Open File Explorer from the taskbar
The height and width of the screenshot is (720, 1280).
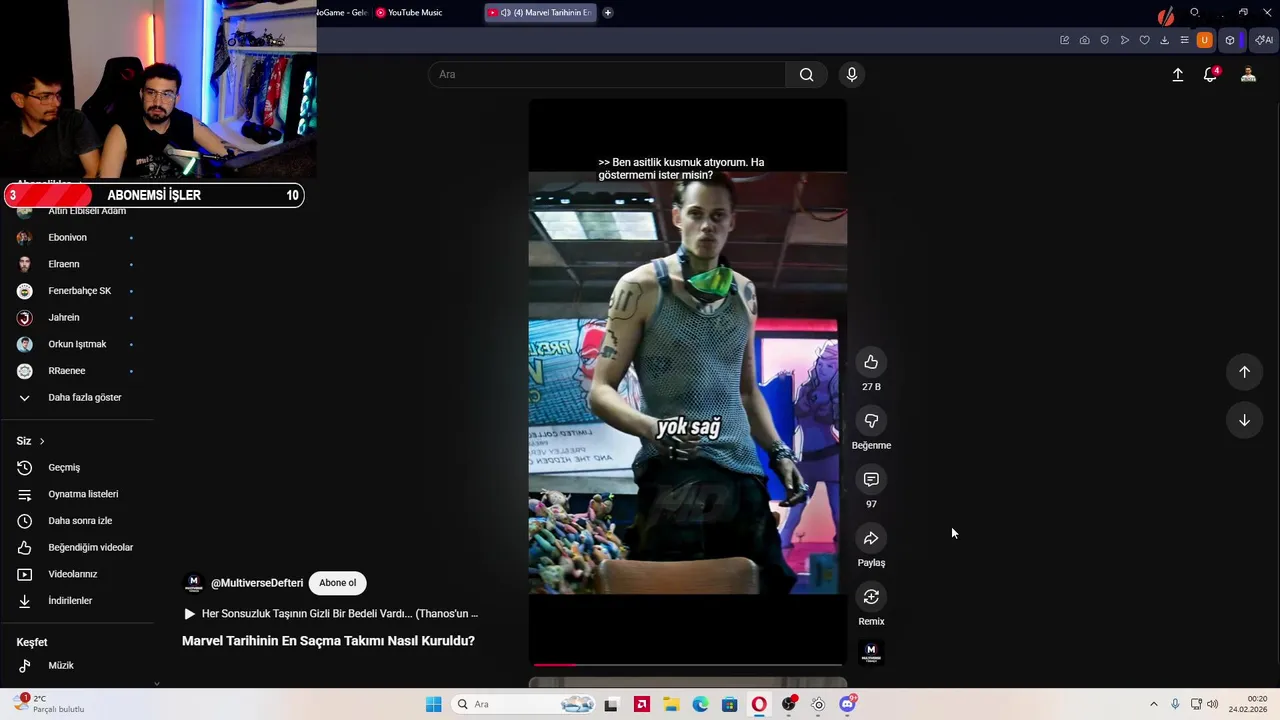point(670,704)
